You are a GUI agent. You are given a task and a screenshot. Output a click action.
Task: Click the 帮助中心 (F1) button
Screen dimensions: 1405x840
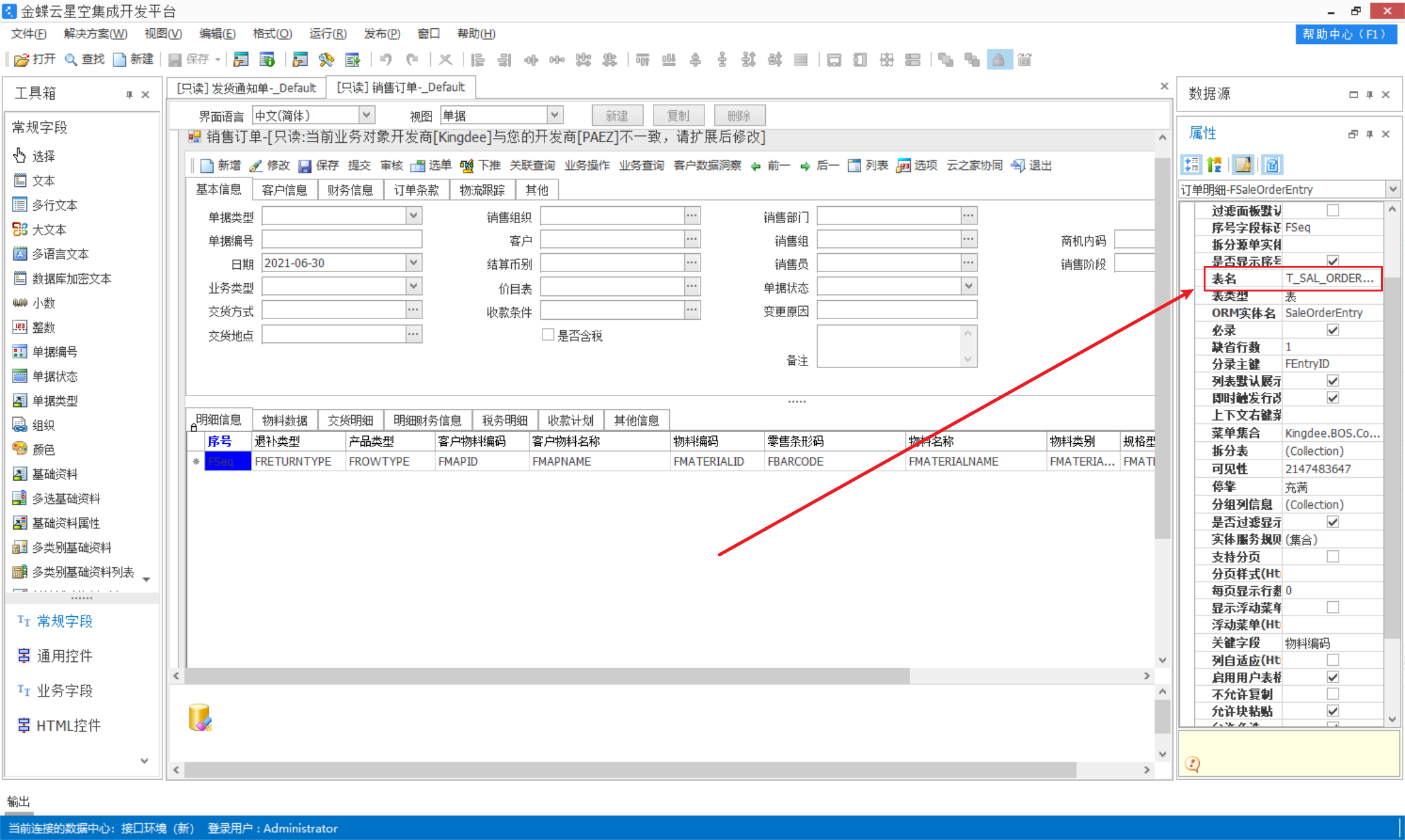pyautogui.click(x=1346, y=34)
